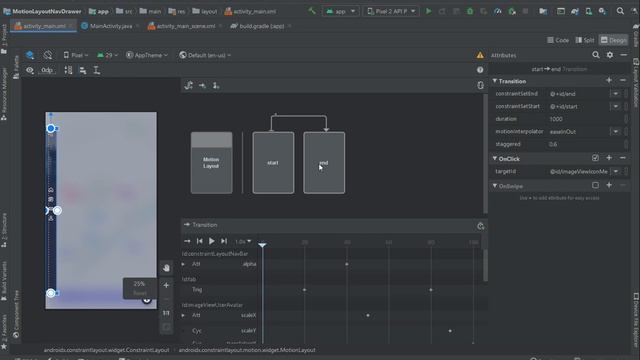The image size is (640, 360).
Task: Toggle the OnClick checkbox
Action: 596,158
